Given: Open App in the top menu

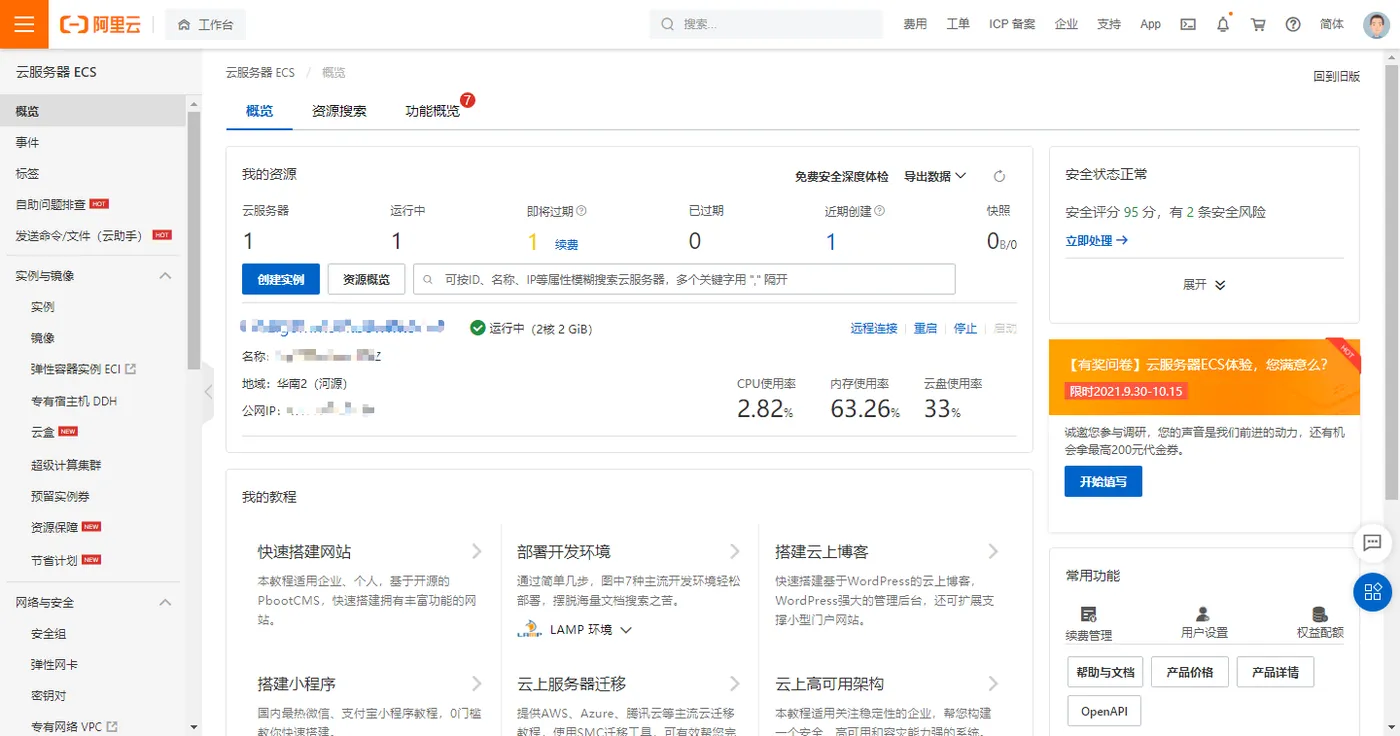Looking at the screenshot, I should coord(1150,24).
